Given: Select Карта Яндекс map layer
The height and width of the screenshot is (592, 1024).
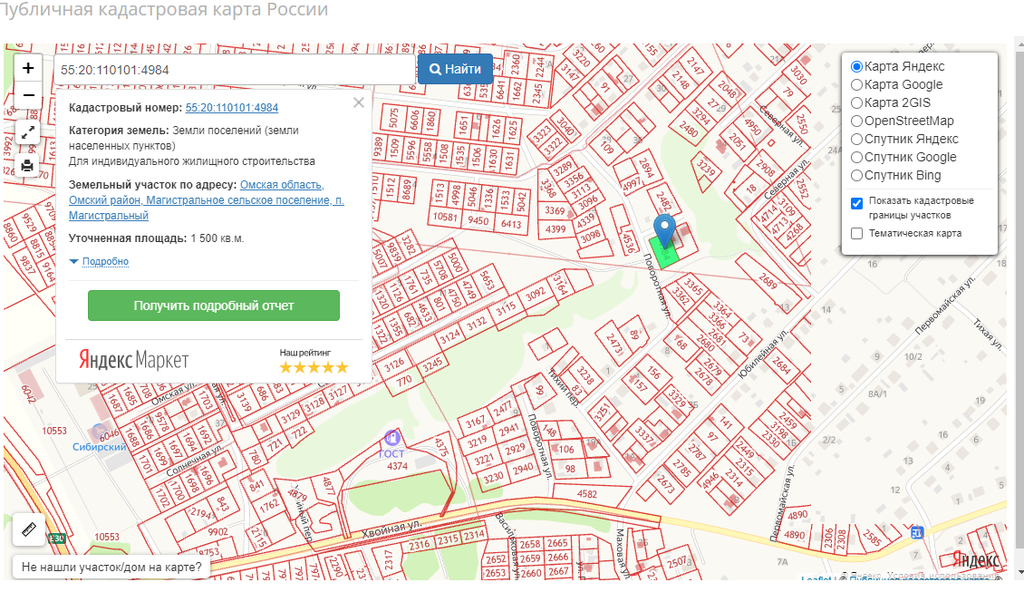Looking at the screenshot, I should coord(857,67).
